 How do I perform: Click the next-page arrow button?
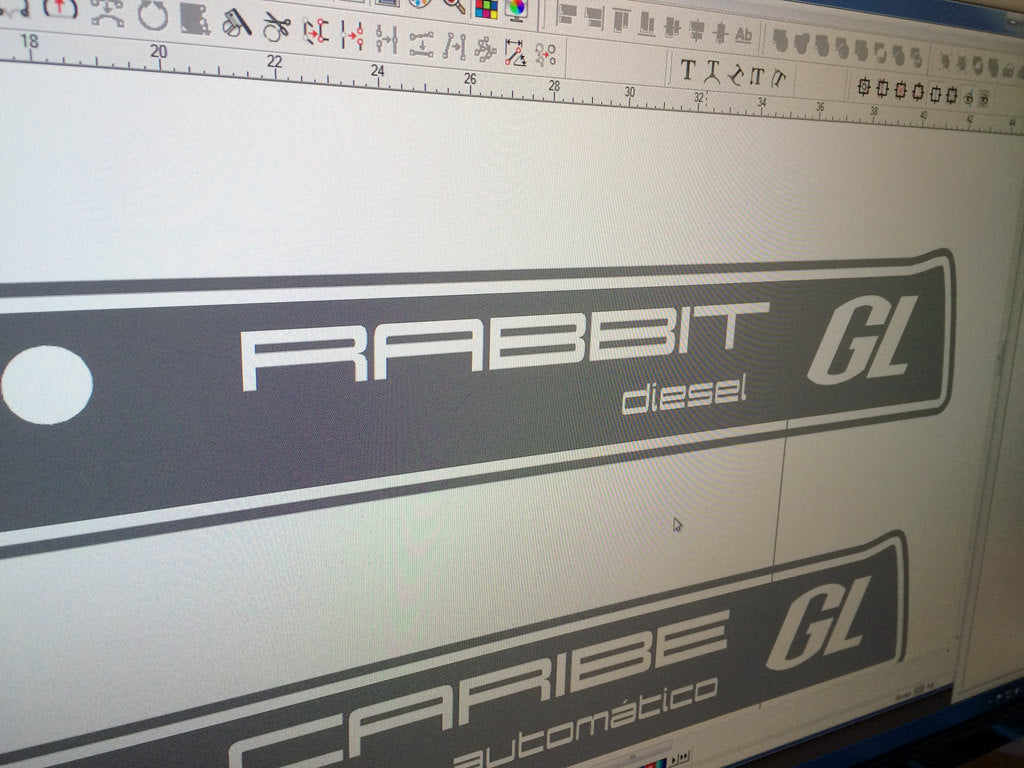point(674,760)
